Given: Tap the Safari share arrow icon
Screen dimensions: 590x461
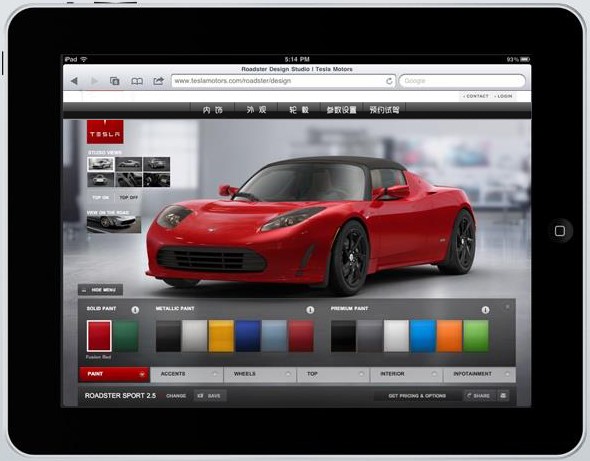Looking at the screenshot, I should click(x=158, y=81).
